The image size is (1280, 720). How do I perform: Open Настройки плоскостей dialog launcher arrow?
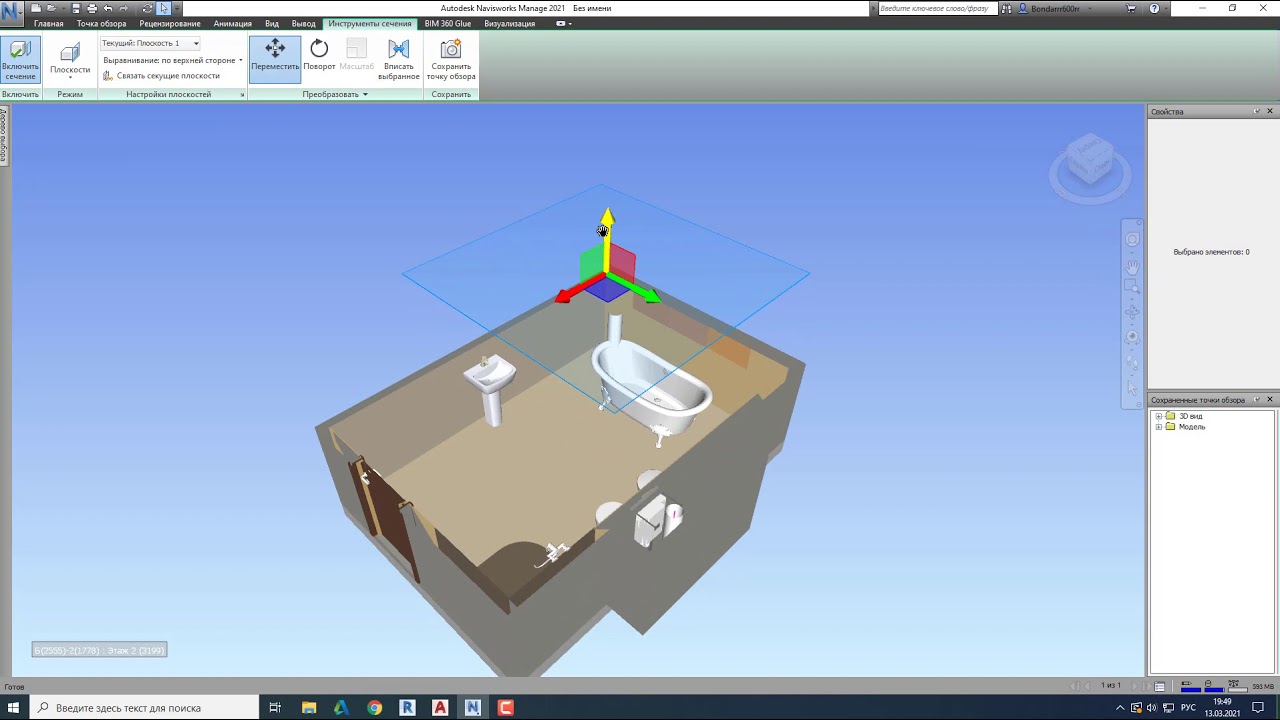coord(242,95)
